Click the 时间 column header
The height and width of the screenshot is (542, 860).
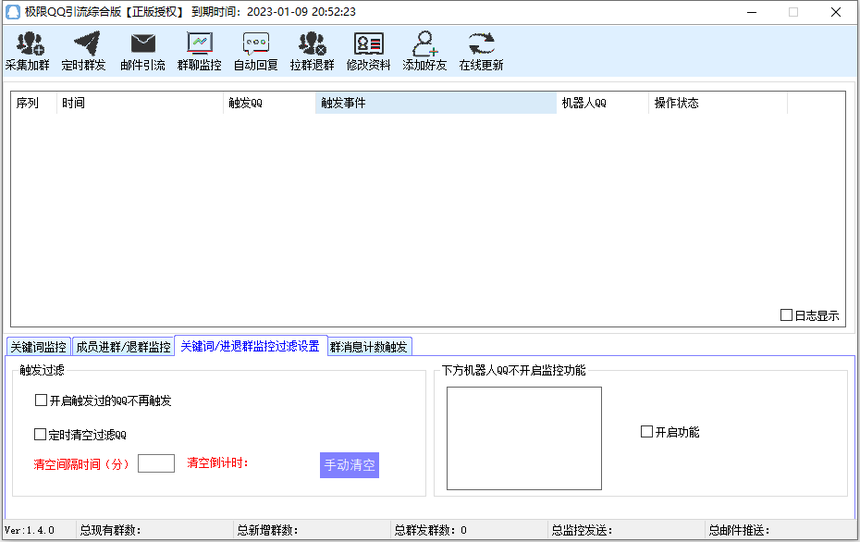click(x=140, y=103)
